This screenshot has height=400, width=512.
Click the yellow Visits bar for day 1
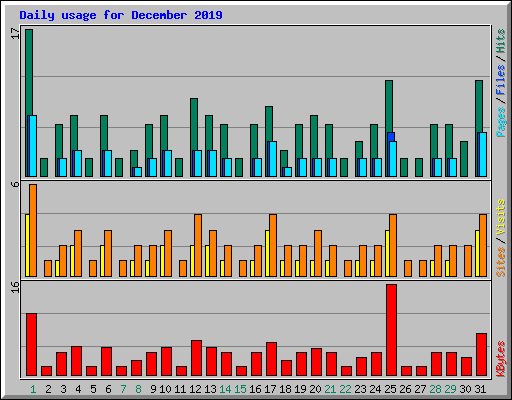(27, 245)
